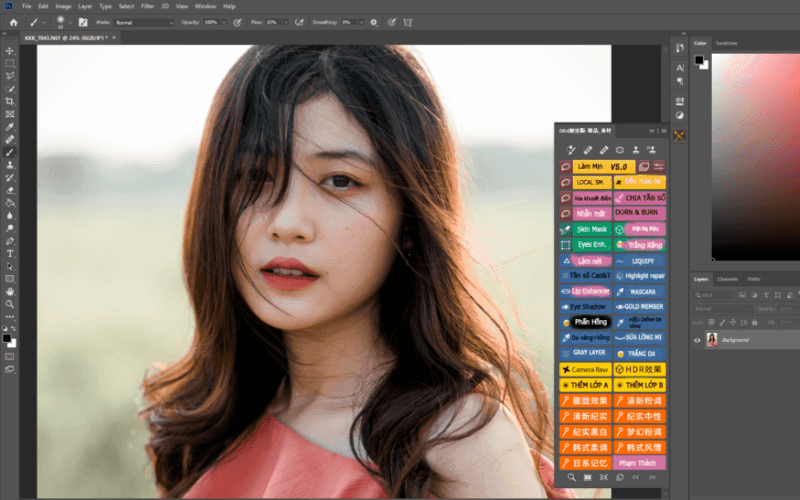Viewport: 800px width, 500px height.
Task: Select the Zoom tool in left toolbar
Action: (10, 304)
